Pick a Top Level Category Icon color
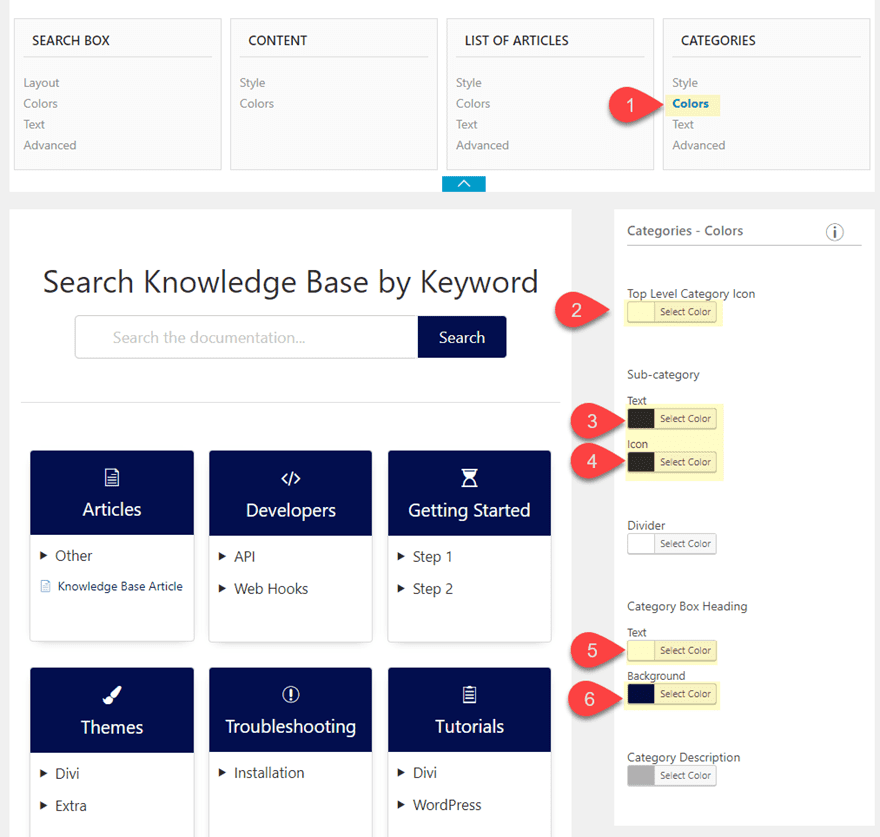 tap(688, 312)
